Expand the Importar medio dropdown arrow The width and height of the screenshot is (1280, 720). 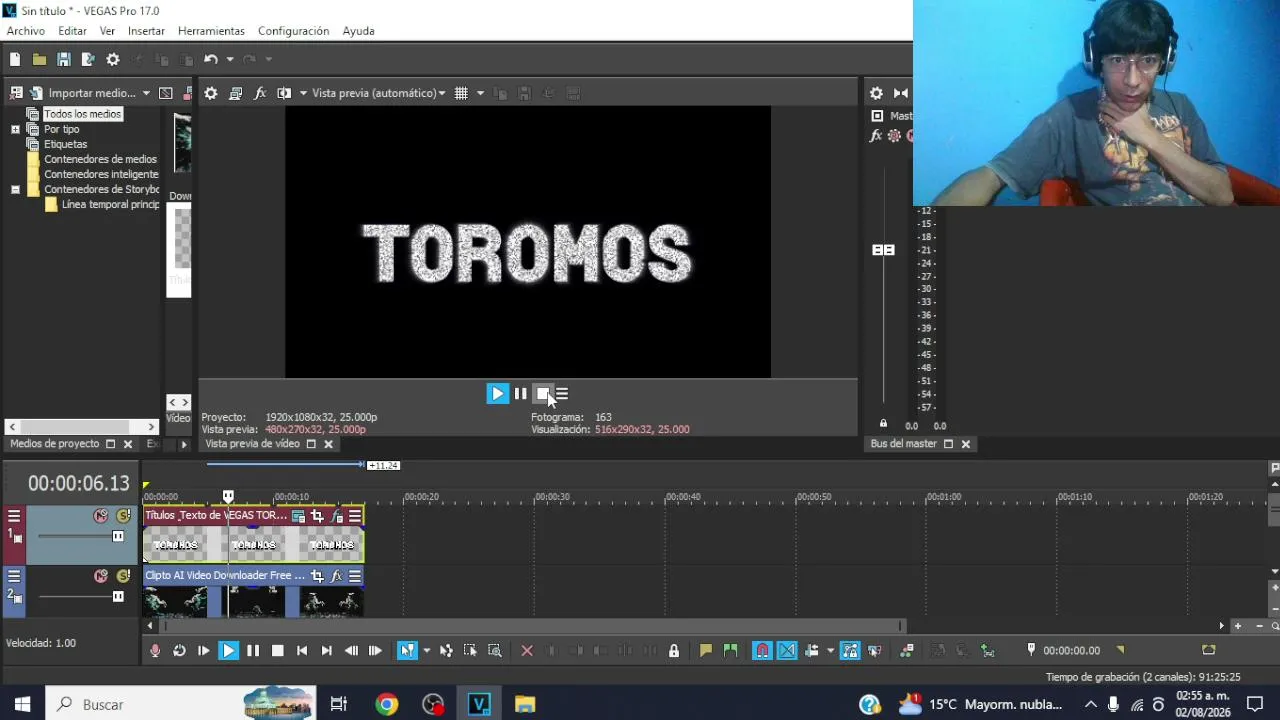tap(146, 93)
